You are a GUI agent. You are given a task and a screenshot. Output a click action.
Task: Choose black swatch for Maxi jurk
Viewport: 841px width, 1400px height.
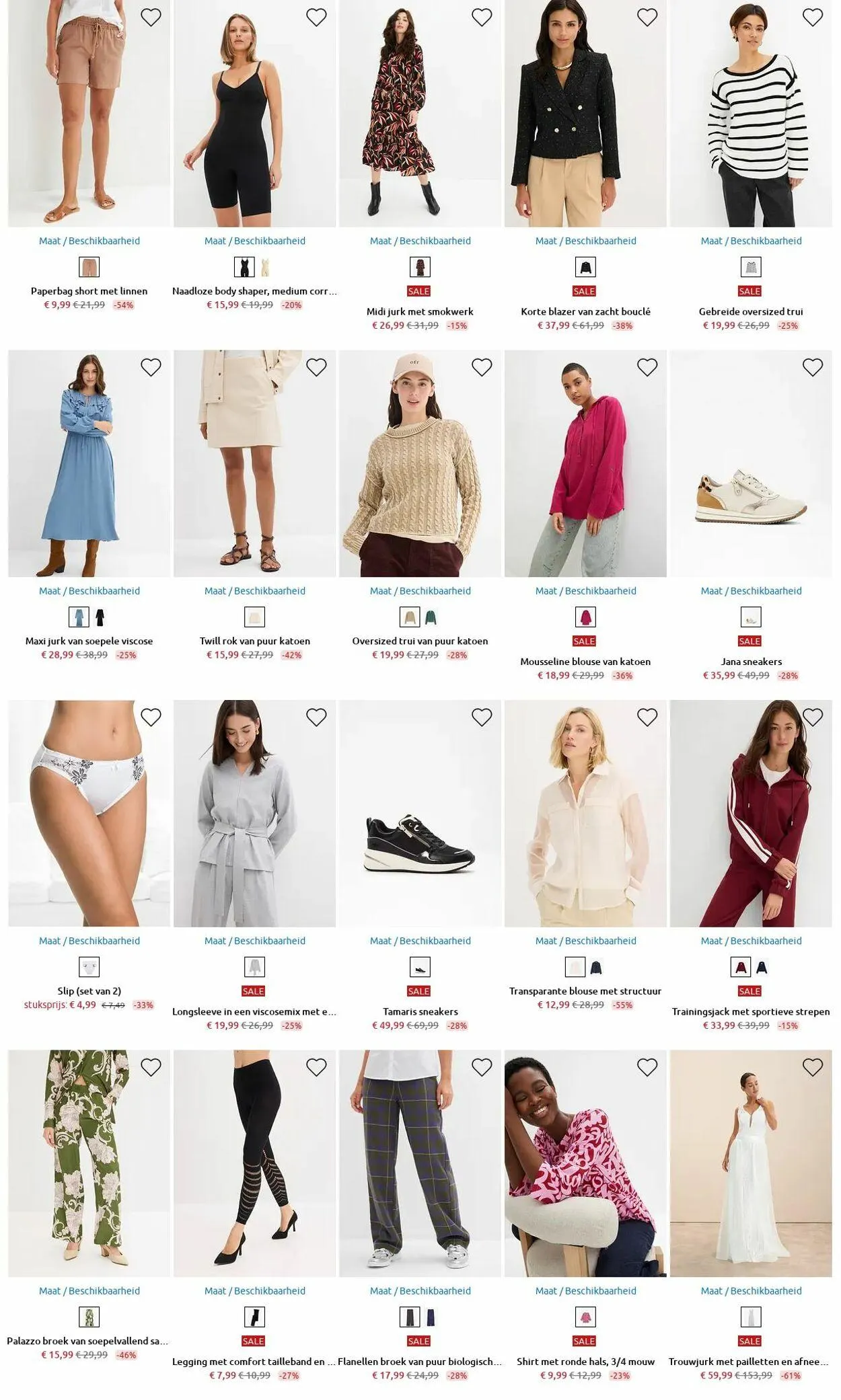pyautogui.click(x=100, y=617)
